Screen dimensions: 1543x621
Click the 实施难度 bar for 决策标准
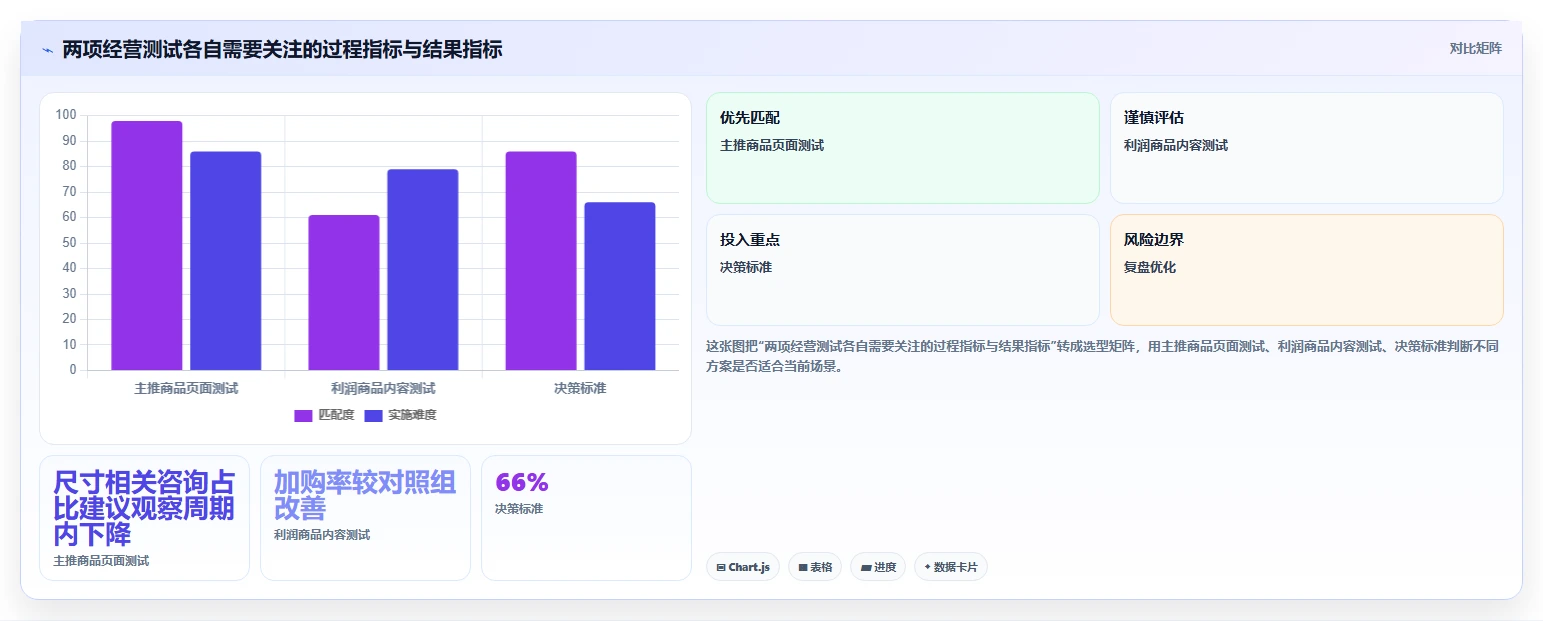pyautogui.click(x=620, y=286)
